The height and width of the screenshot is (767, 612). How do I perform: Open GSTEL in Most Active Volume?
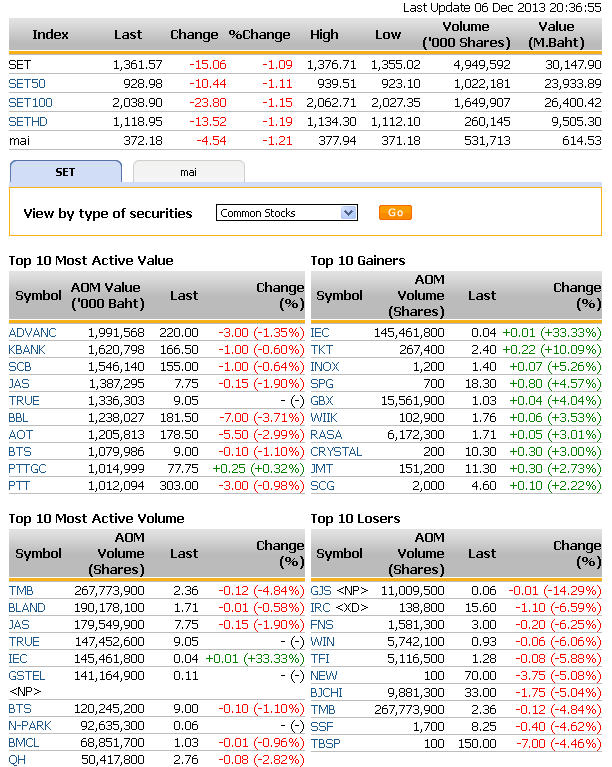27,675
